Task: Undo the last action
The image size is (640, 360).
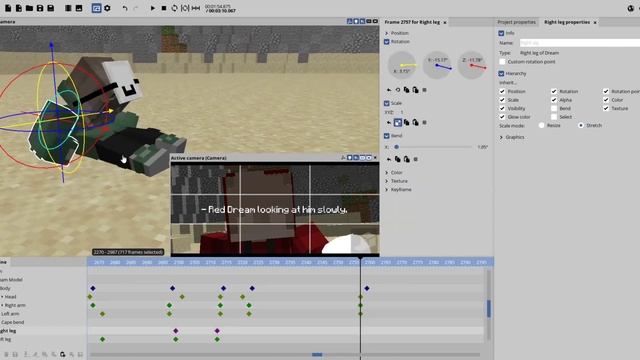Action: point(125,8)
